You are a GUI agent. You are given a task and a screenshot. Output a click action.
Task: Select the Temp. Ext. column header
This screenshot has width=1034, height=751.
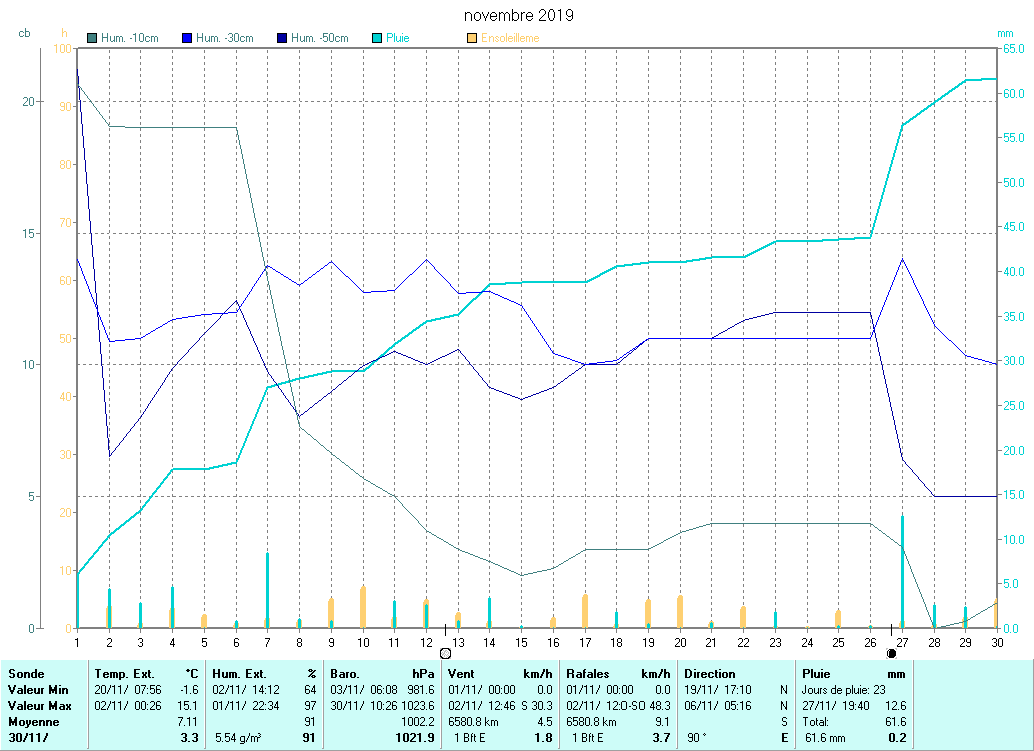click(x=124, y=674)
